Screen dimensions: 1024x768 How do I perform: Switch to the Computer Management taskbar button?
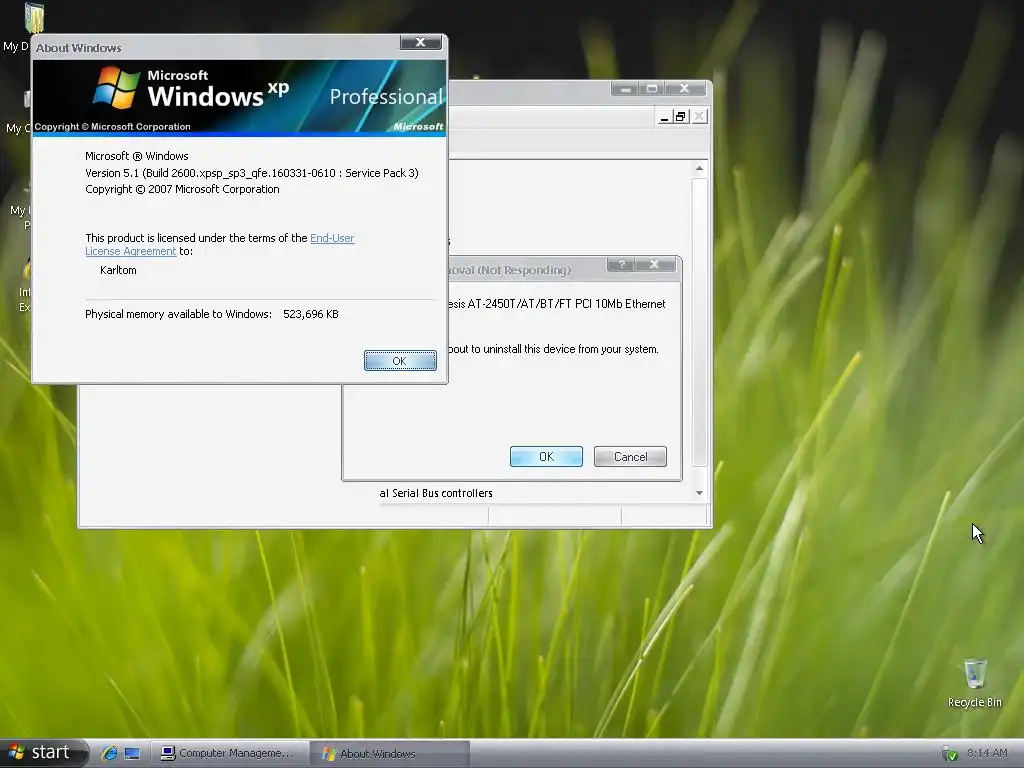pos(229,753)
